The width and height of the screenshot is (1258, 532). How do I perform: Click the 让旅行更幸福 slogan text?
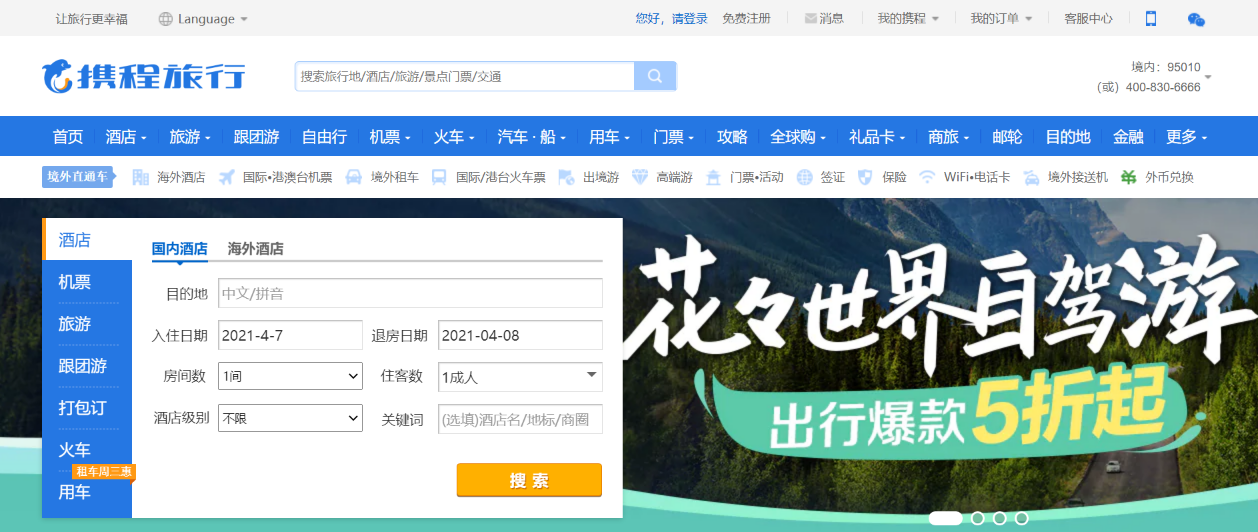91,19
